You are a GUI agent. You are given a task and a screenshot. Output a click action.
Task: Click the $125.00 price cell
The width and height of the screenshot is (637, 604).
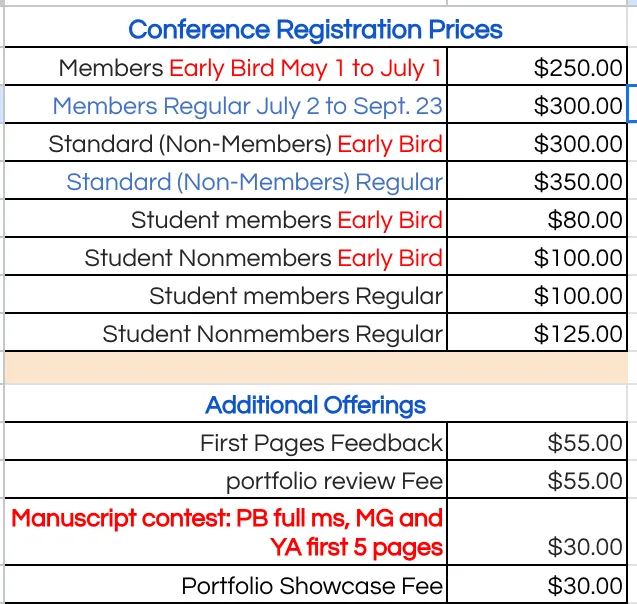click(578, 334)
